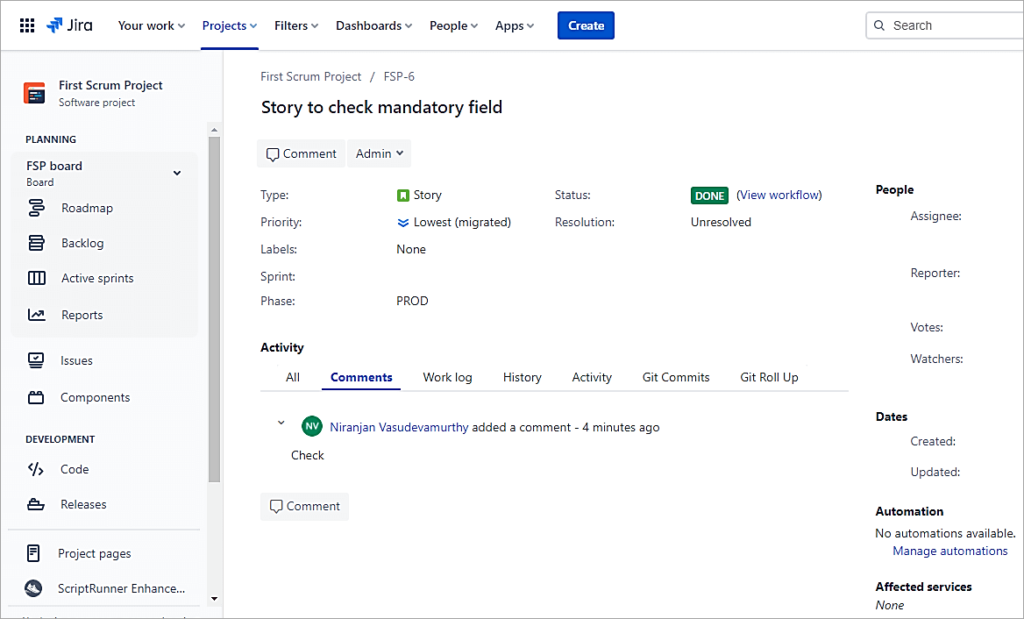Open Active sprints
This screenshot has width=1024, height=619.
97,278
